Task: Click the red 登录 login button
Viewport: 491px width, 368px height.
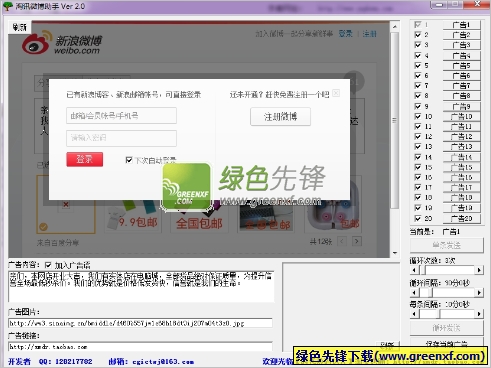Action: coord(85,159)
